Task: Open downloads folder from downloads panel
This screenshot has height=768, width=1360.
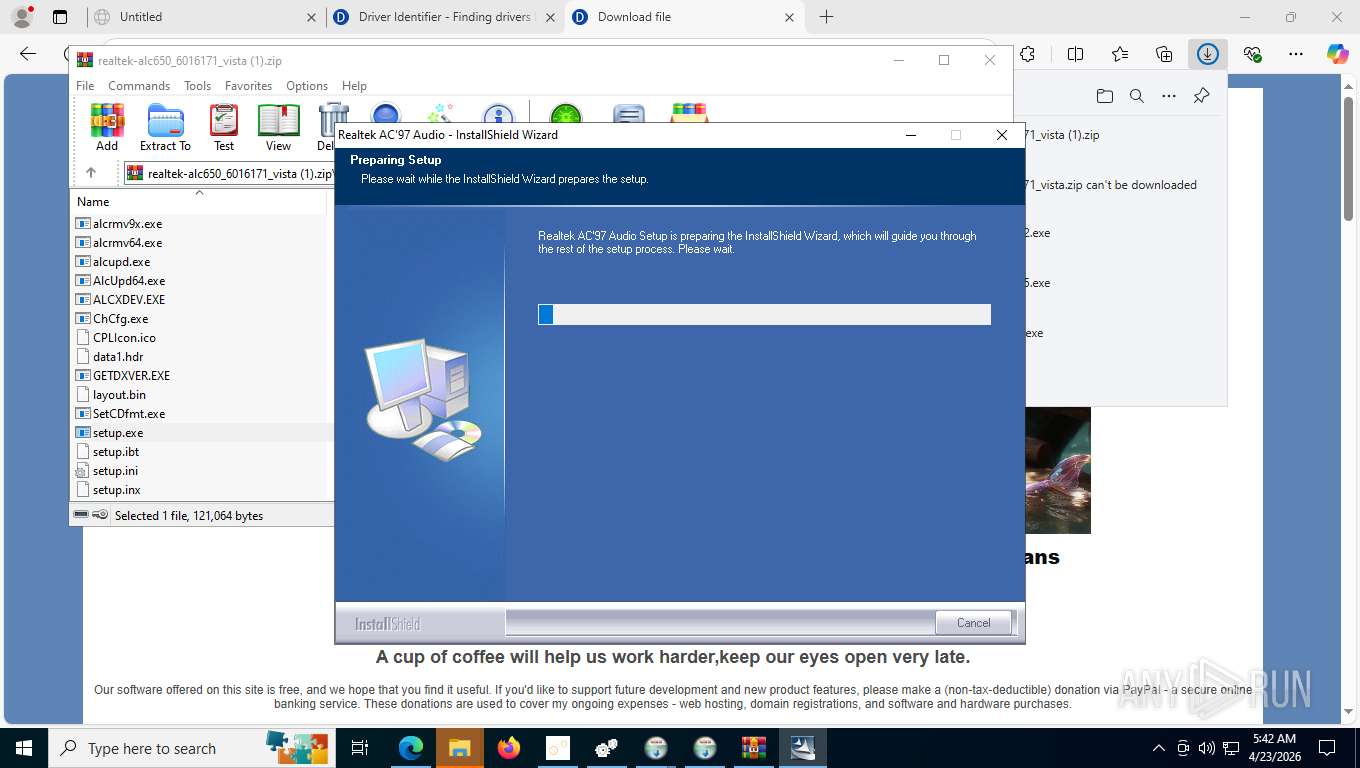Action: pyautogui.click(x=1104, y=96)
